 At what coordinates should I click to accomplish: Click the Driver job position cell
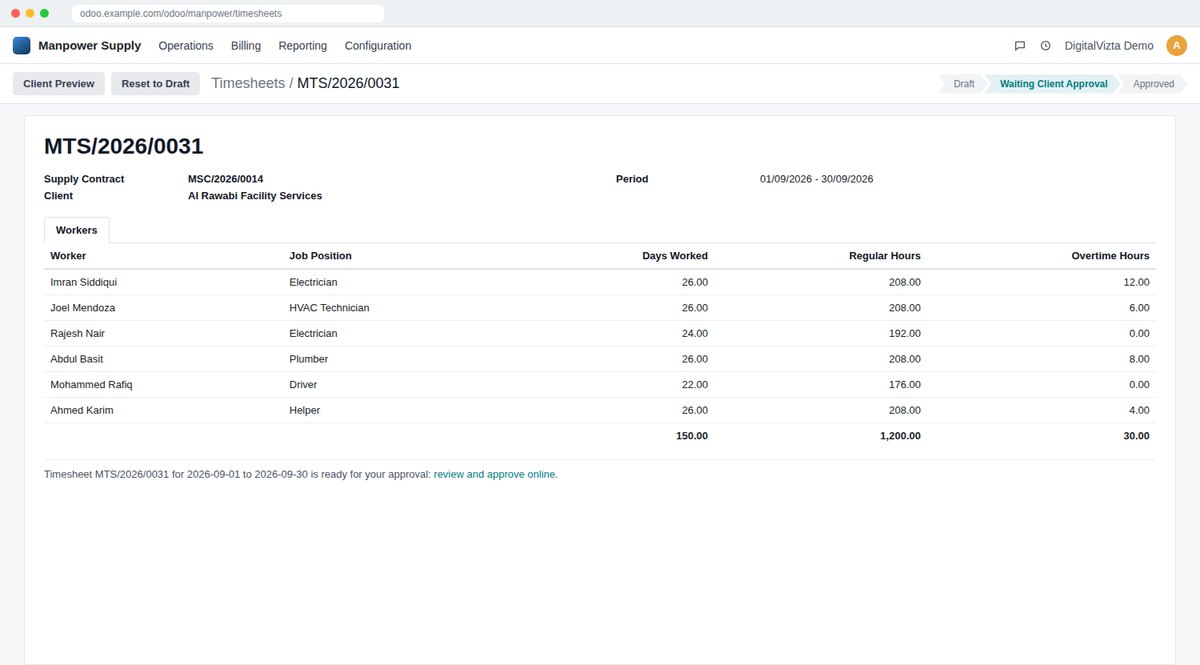pyautogui.click(x=303, y=385)
